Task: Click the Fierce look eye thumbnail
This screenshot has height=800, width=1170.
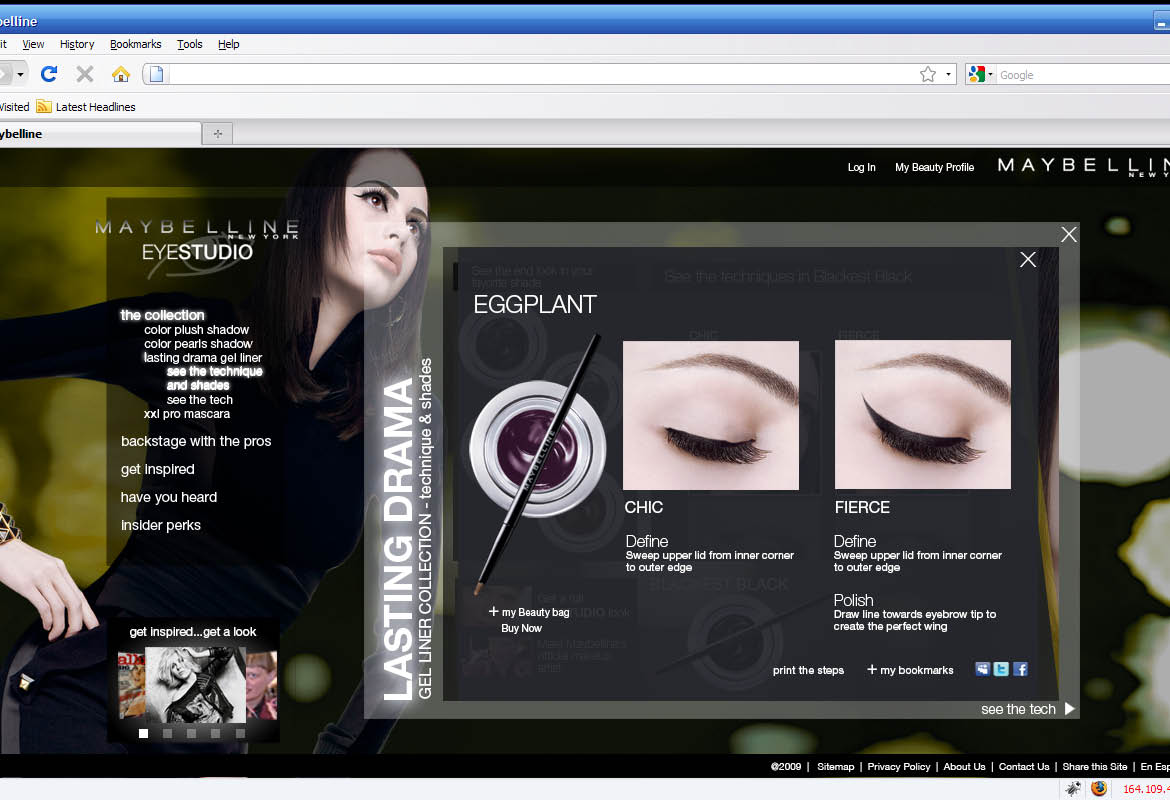Action: [922, 414]
